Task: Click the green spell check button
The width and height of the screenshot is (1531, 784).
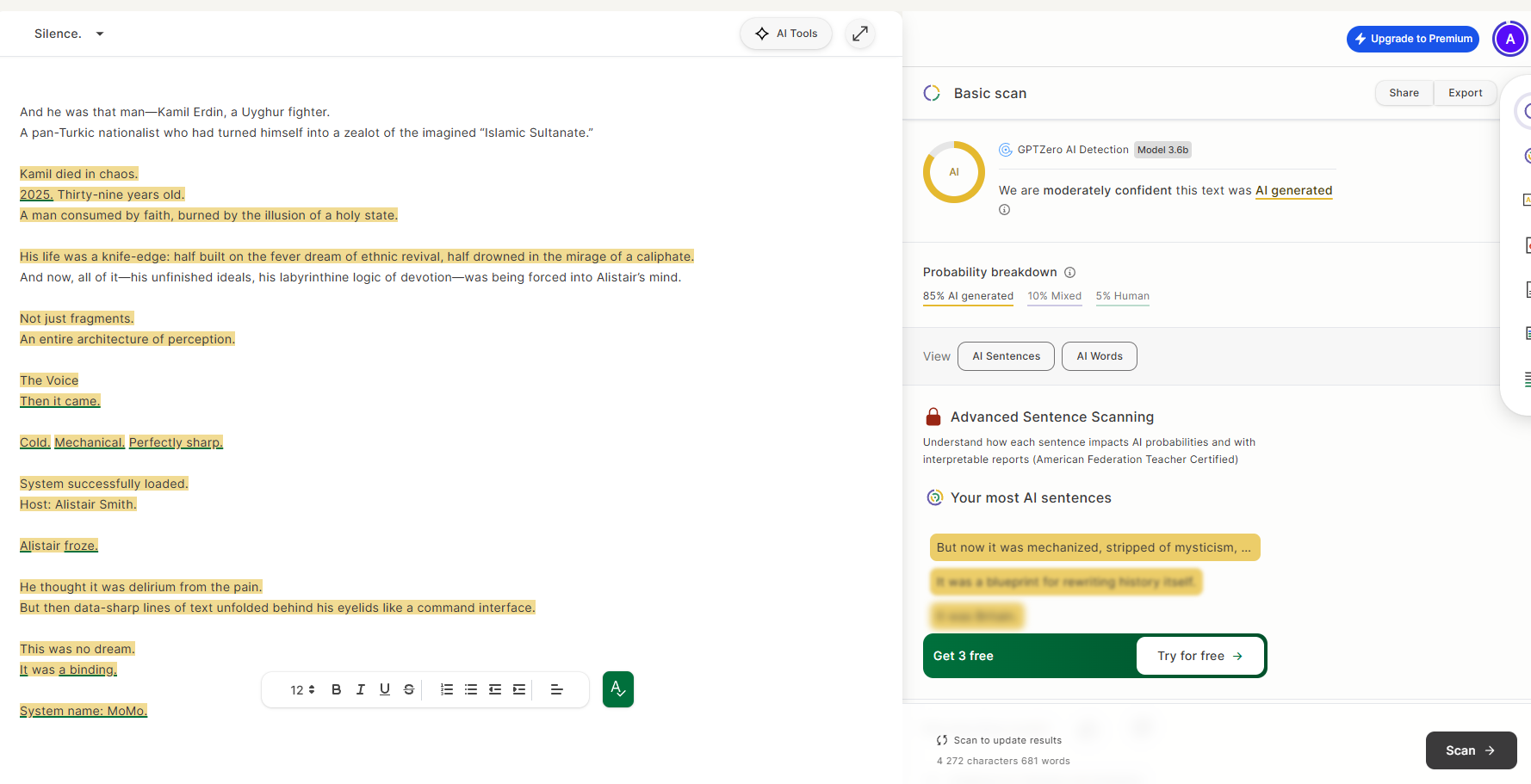Action: pos(618,689)
